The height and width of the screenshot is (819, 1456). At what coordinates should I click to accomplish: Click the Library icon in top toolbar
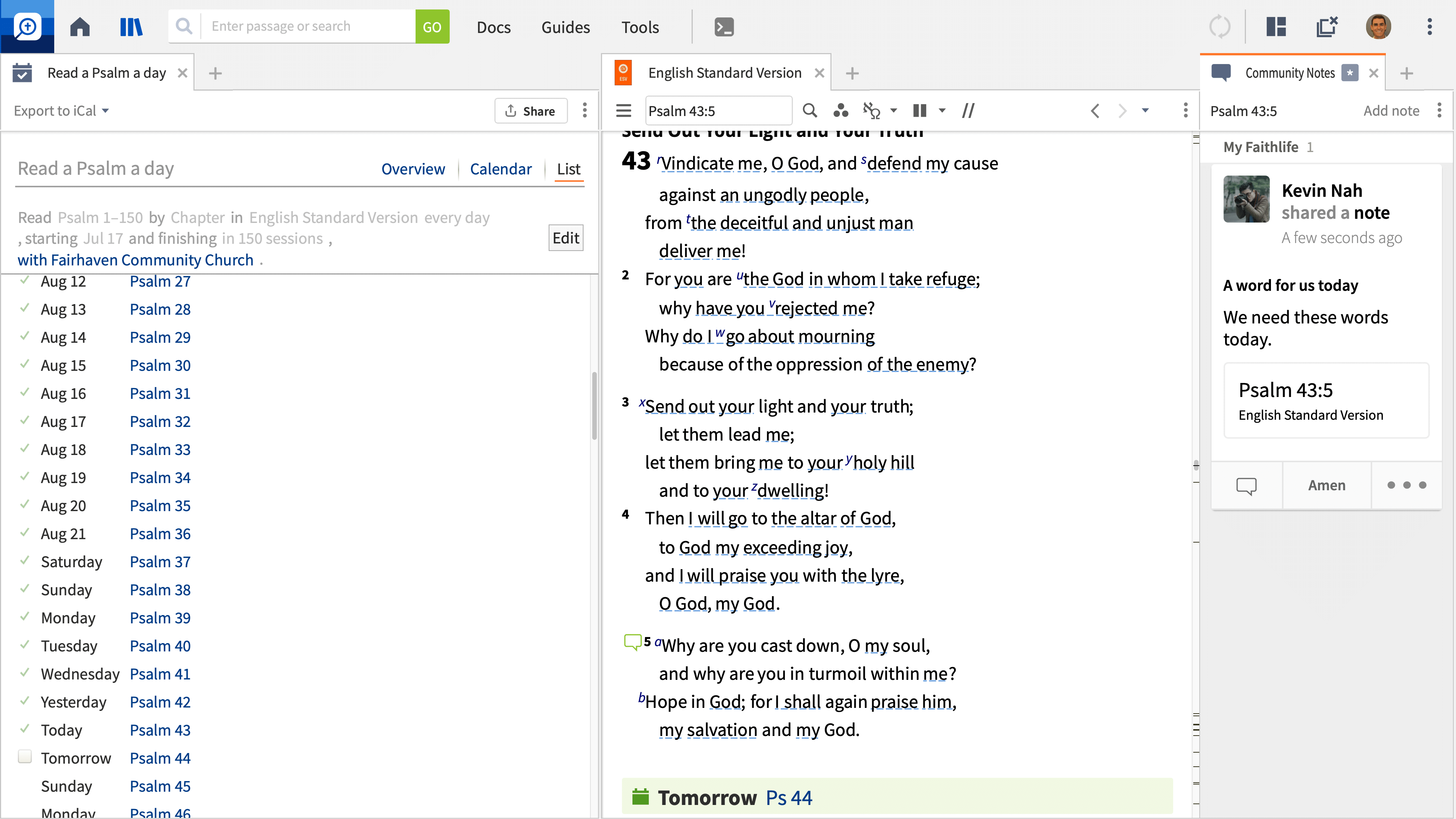[131, 27]
